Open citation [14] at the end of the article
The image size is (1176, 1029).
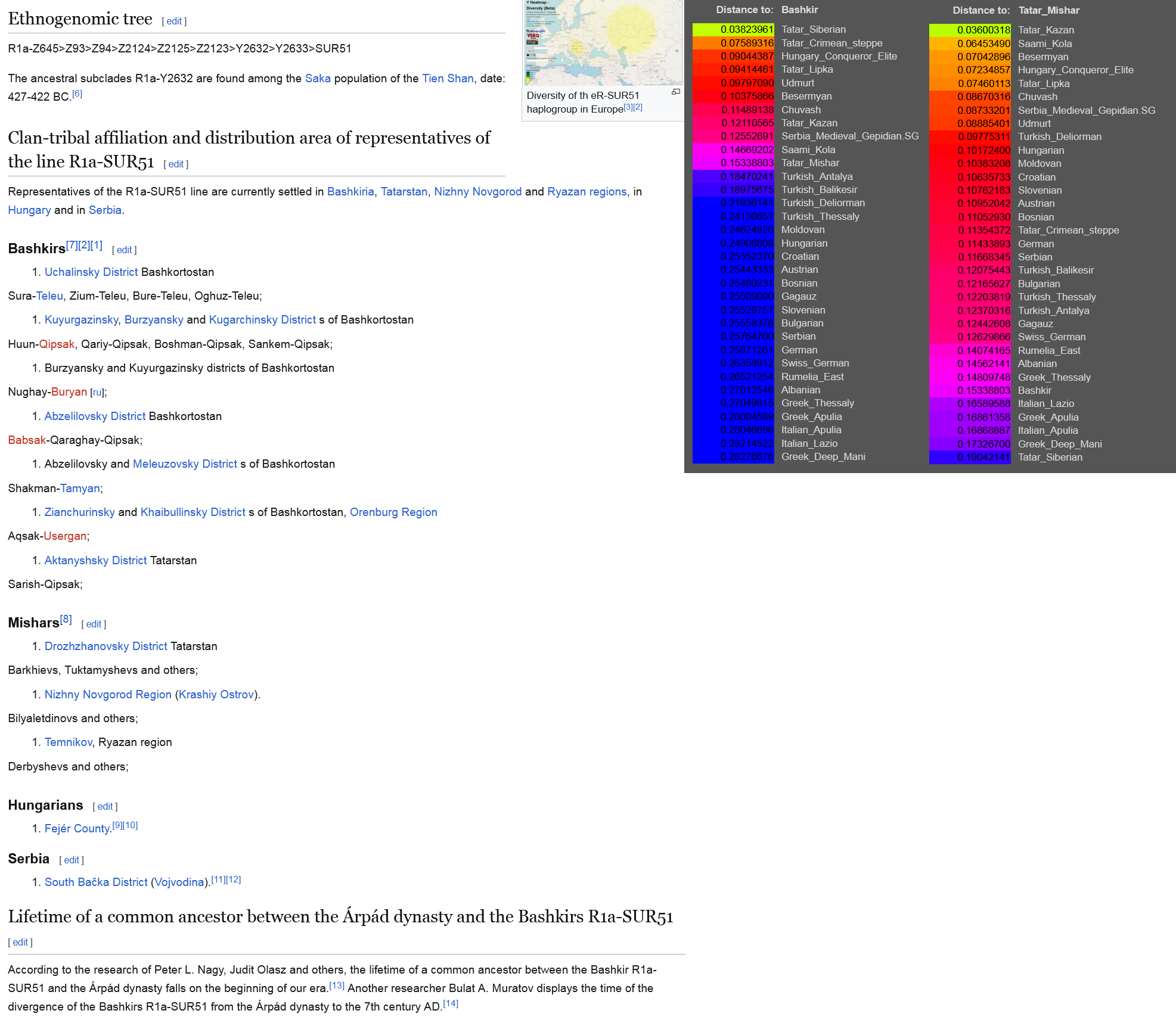click(451, 1004)
